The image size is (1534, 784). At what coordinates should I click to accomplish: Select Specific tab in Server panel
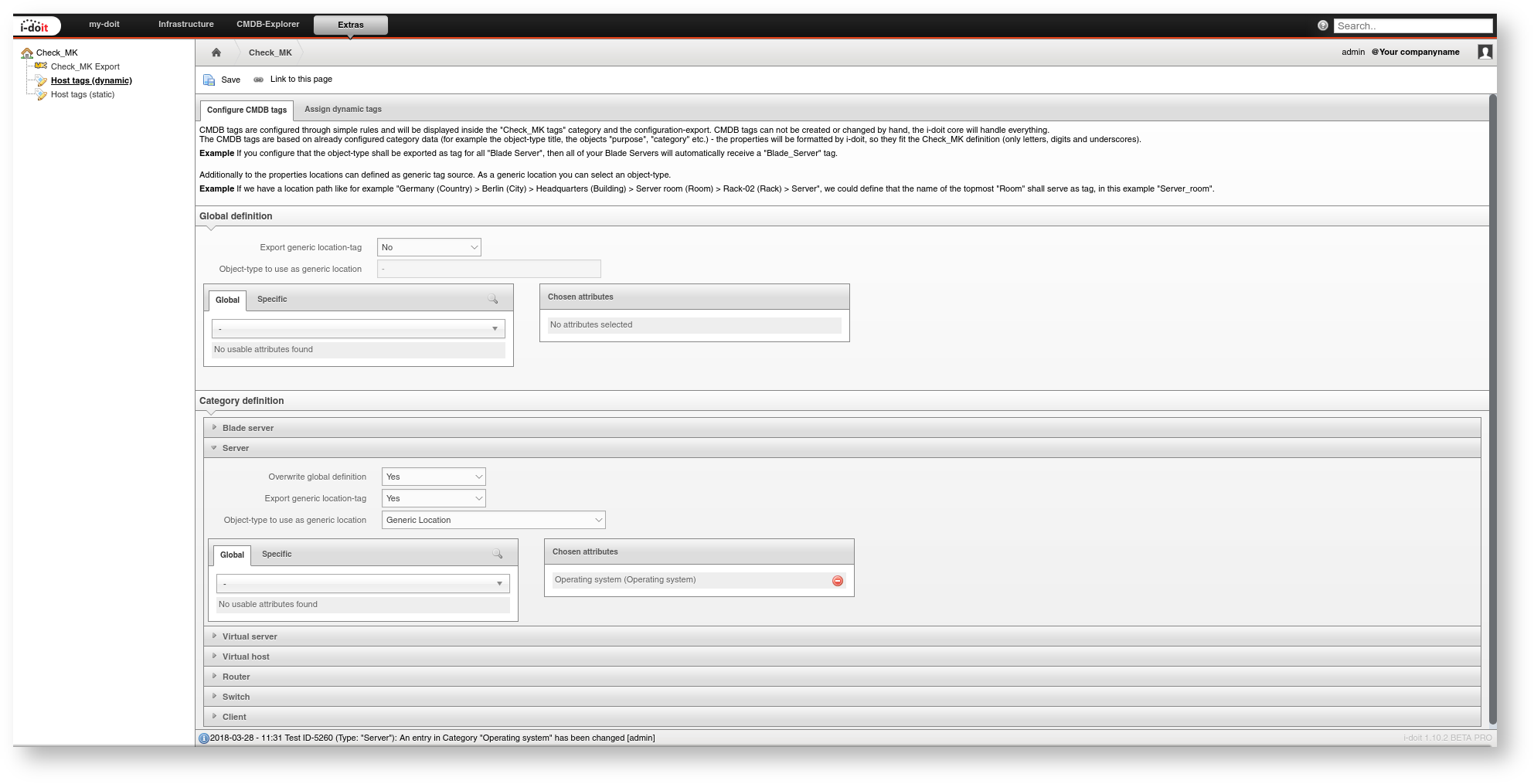(277, 554)
